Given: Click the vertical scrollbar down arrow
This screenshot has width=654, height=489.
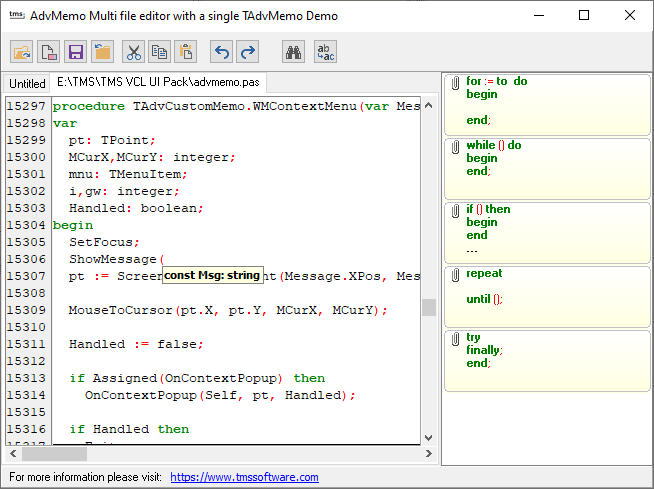Looking at the screenshot, I should point(429,437).
